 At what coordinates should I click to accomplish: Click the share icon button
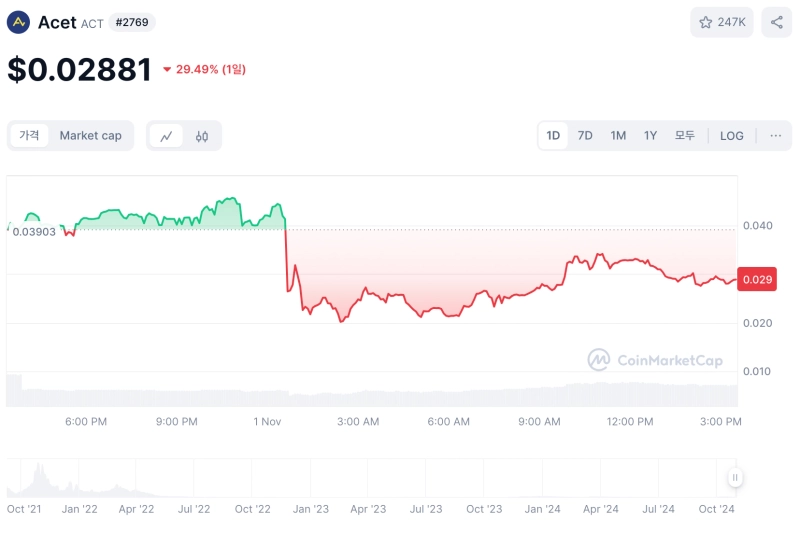(777, 22)
